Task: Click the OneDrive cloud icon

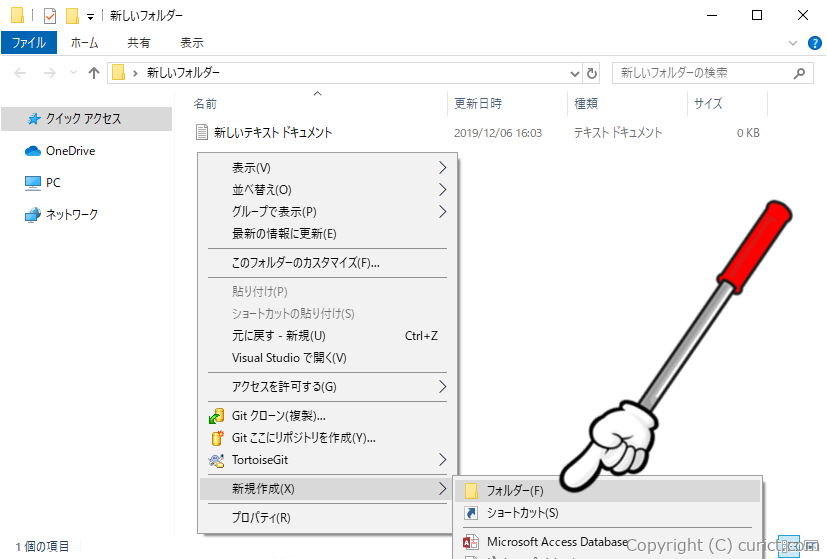Action: pos(33,151)
